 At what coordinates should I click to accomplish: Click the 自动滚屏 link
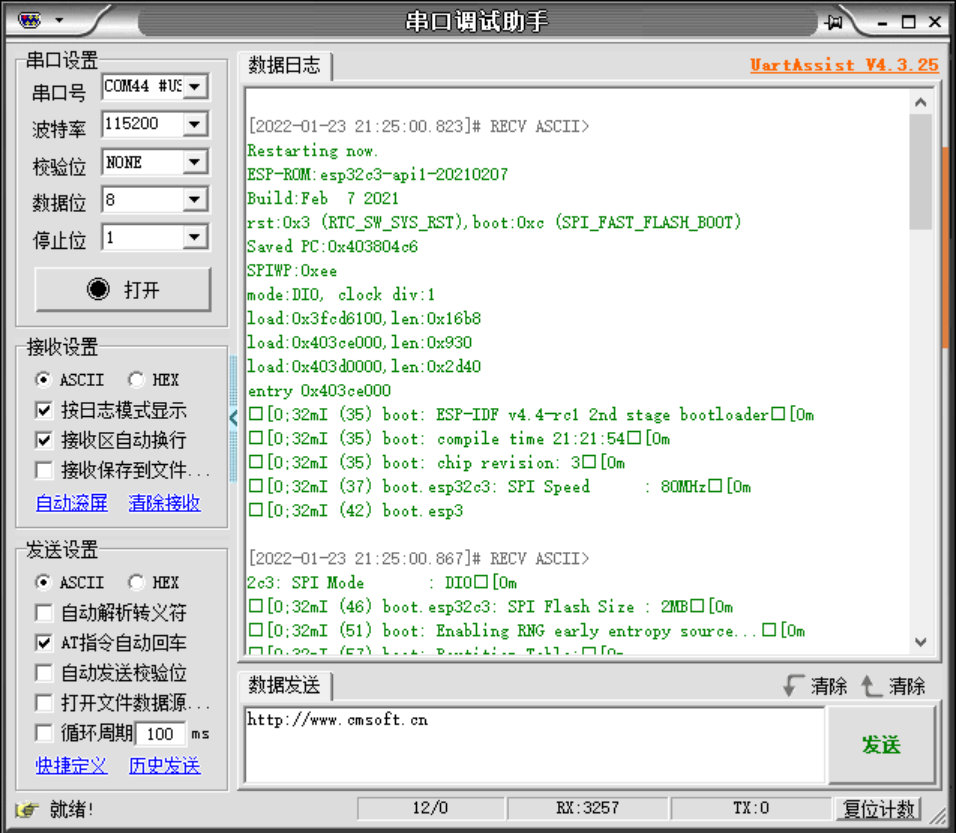71,503
